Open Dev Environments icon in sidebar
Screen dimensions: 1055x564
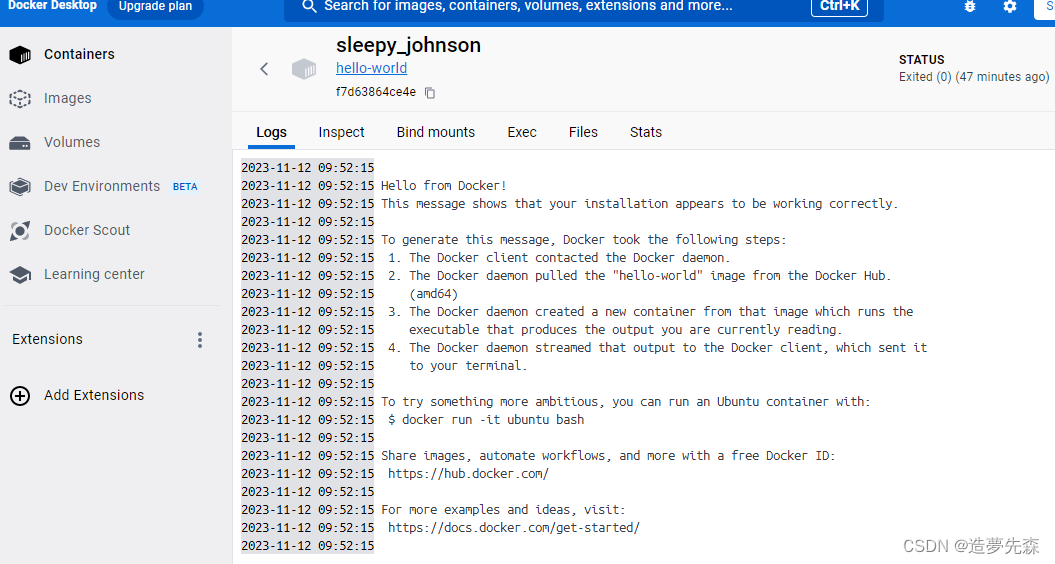pos(20,187)
